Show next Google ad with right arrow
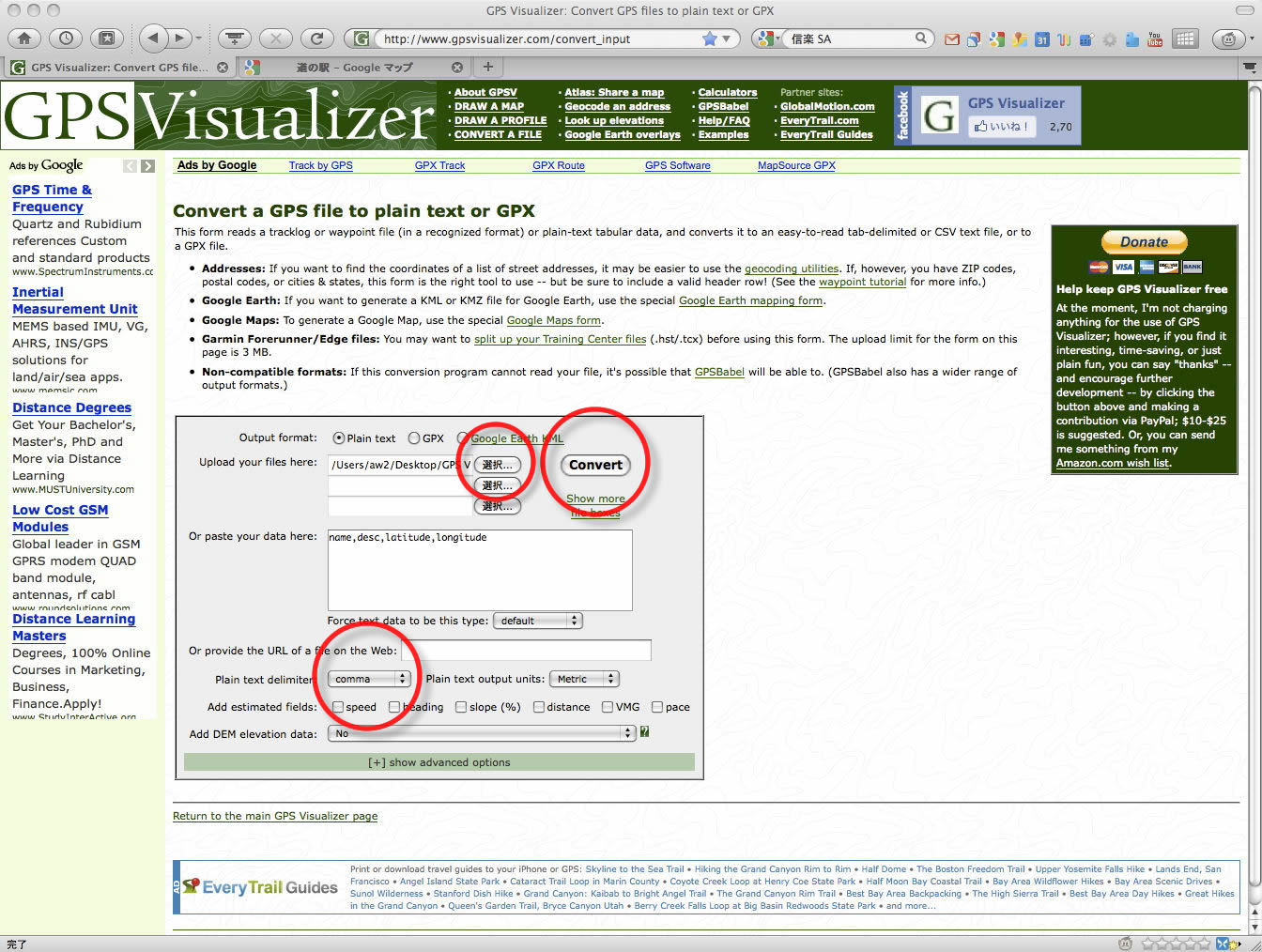The image size is (1262, 952). tap(147, 166)
